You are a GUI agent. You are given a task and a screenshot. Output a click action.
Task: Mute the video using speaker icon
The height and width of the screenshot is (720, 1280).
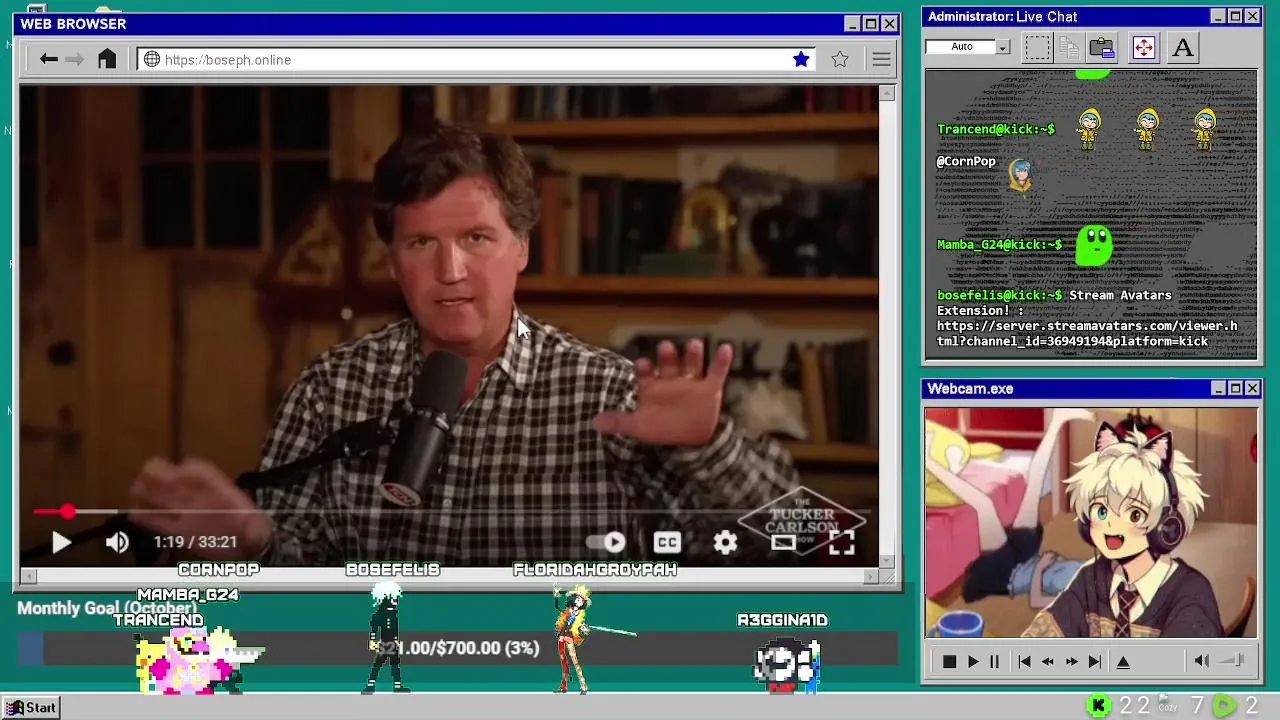[x=117, y=542]
